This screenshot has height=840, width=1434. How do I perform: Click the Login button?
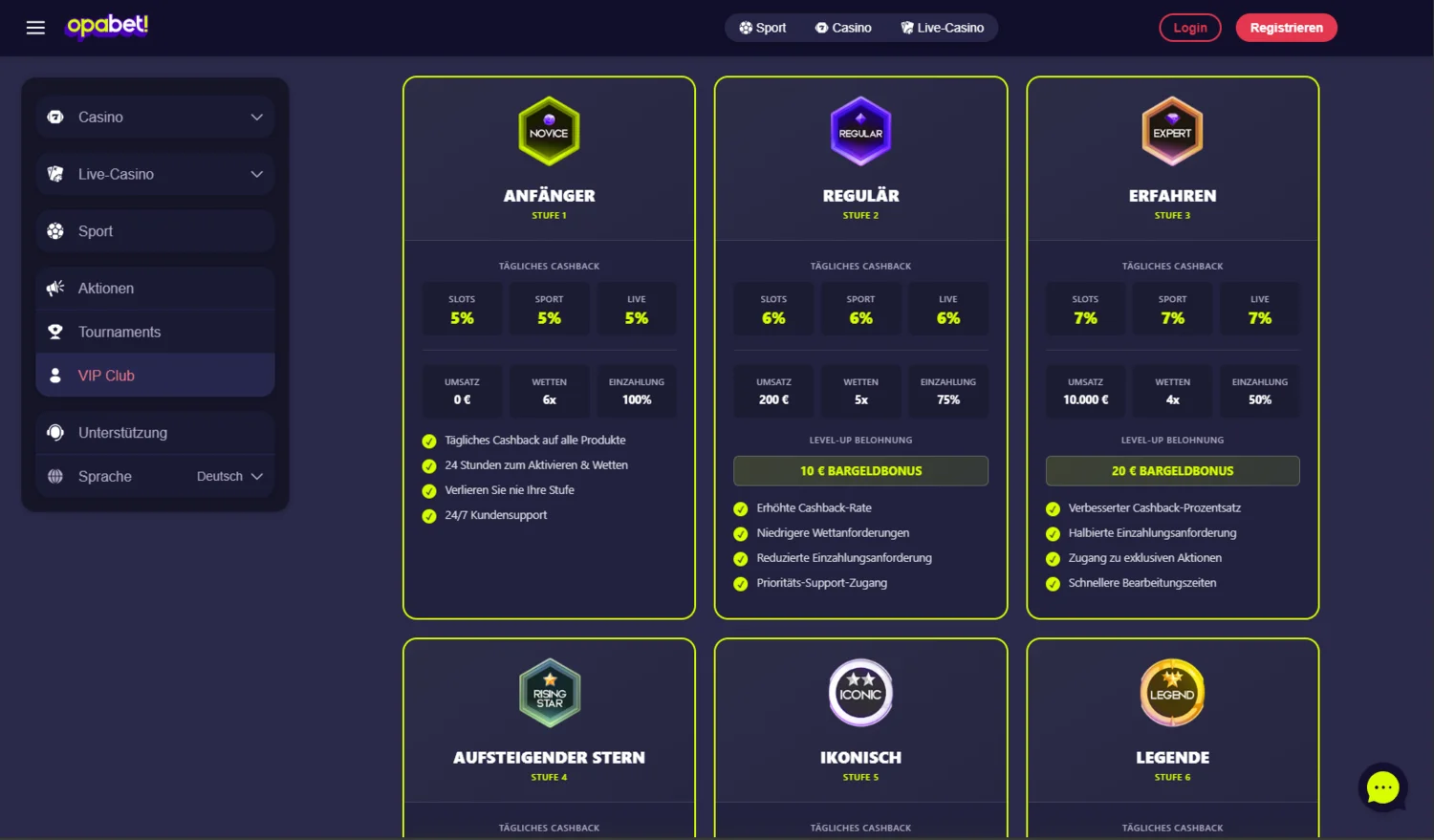(1189, 27)
